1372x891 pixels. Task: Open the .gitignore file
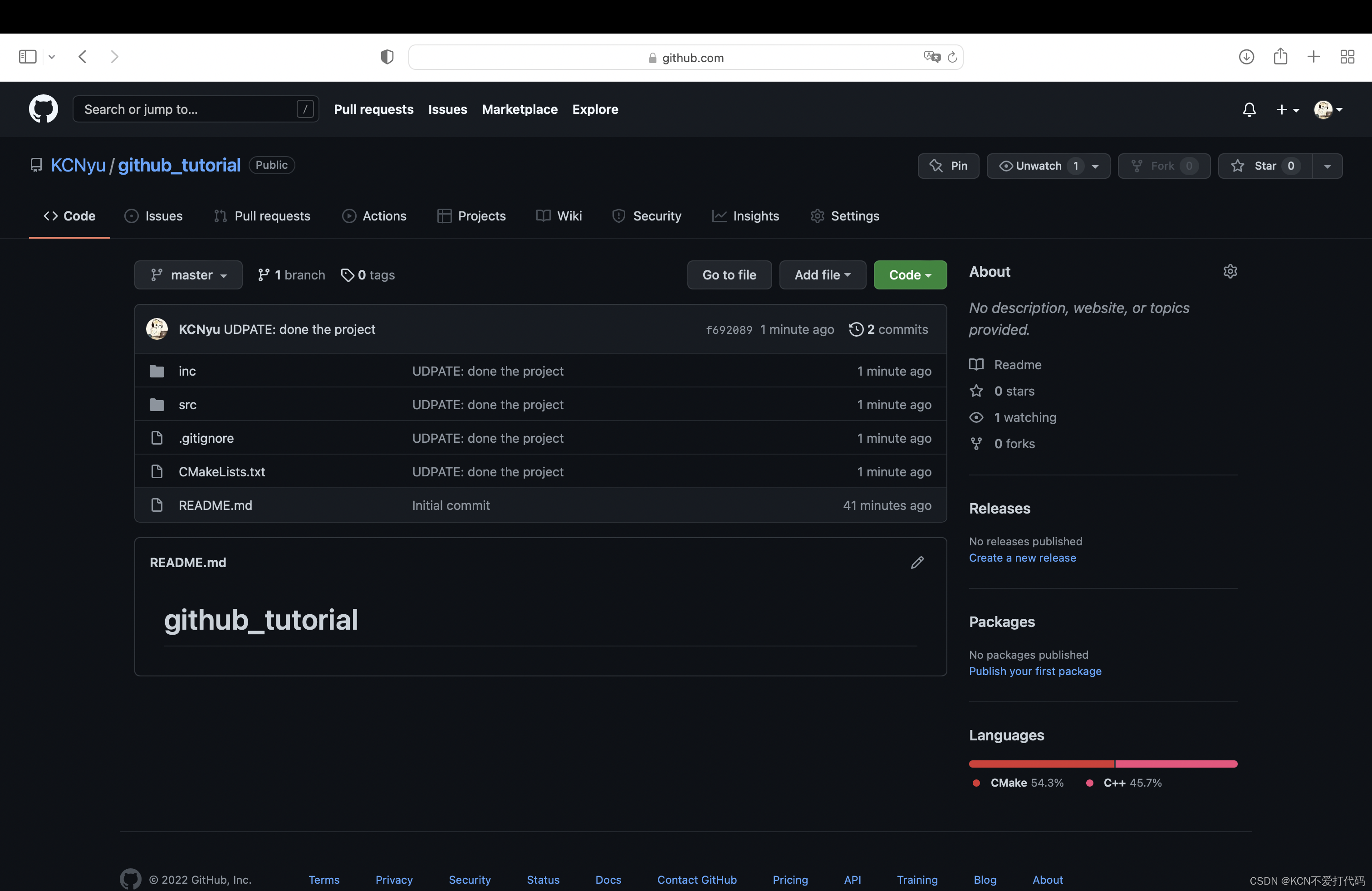(x=206, y=438)
